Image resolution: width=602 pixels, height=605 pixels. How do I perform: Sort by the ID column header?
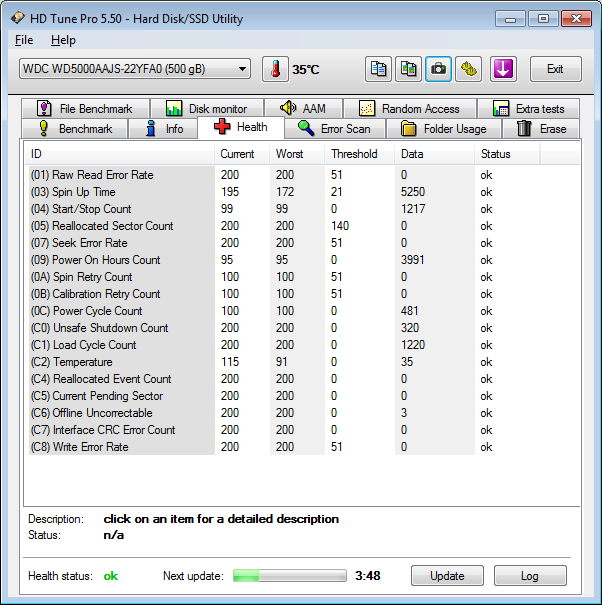coord(119,154)
